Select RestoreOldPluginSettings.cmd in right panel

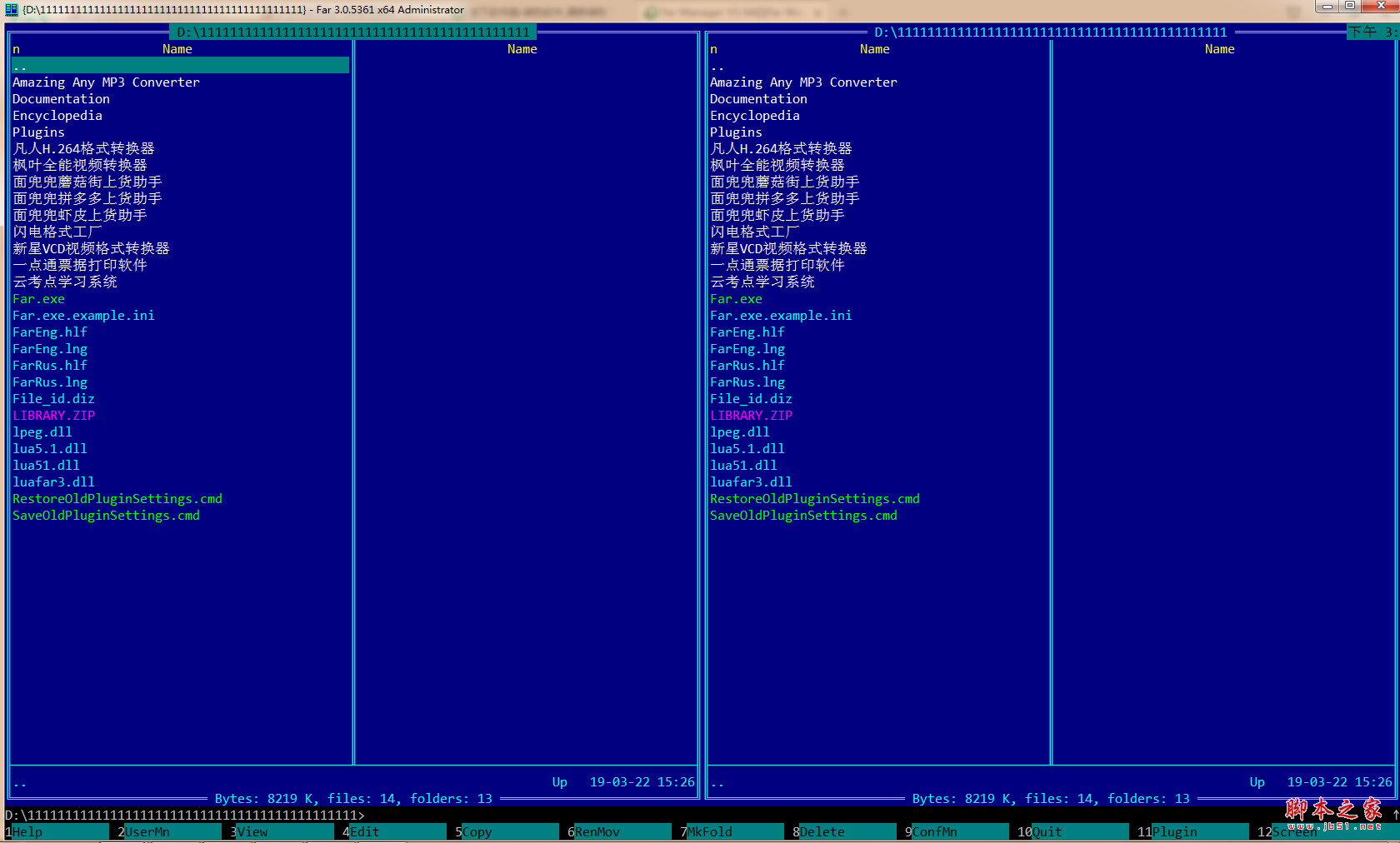tap(814, 499)
